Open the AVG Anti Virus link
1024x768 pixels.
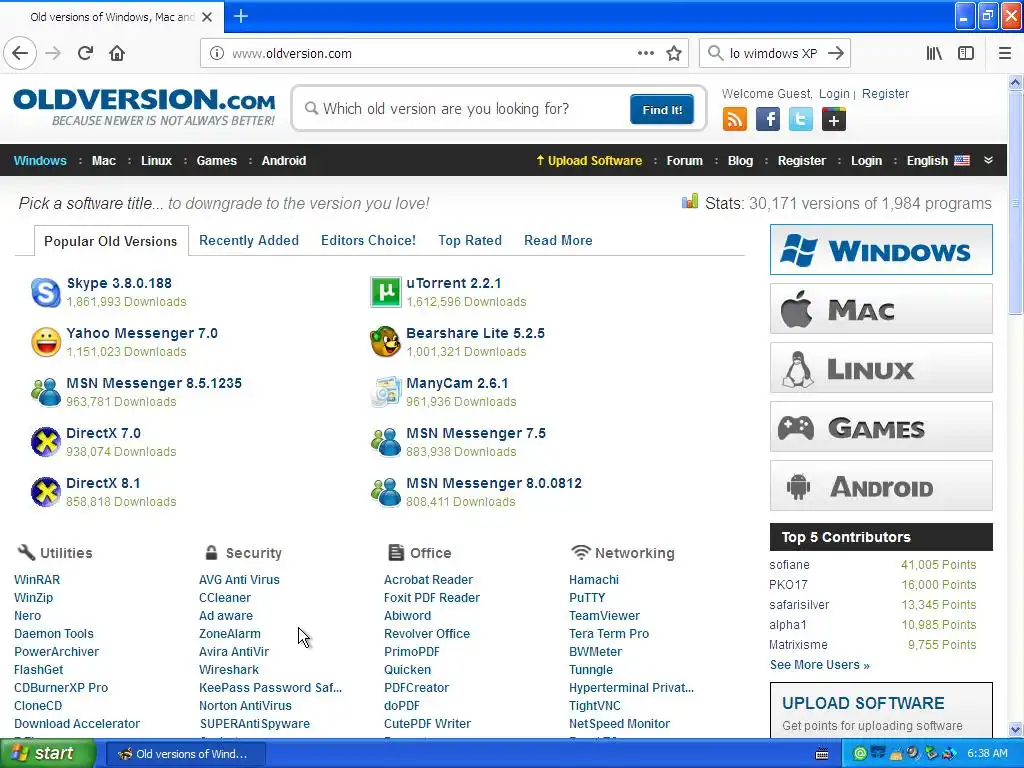click(x=239, y=580)
